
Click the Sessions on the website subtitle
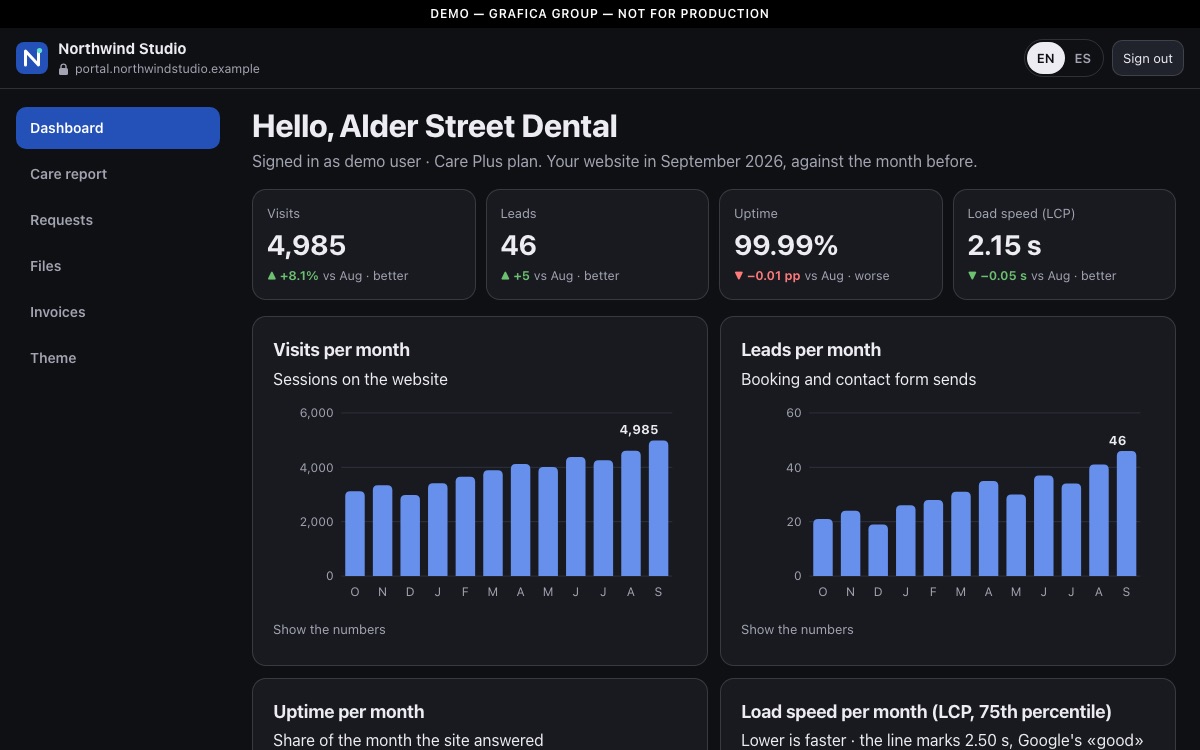click(x=360, y=379)
